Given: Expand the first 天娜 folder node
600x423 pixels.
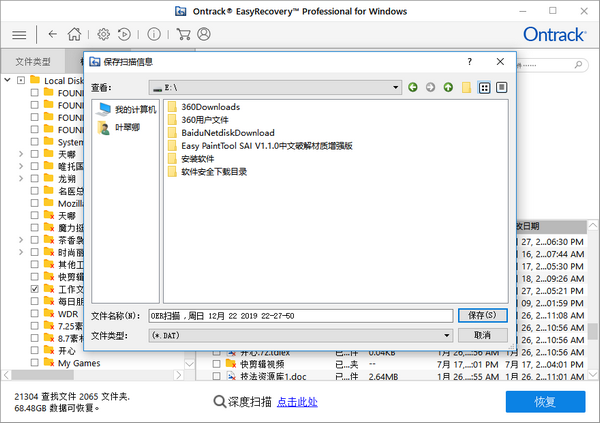Looking at the screenshot, I should coord(21,154).
